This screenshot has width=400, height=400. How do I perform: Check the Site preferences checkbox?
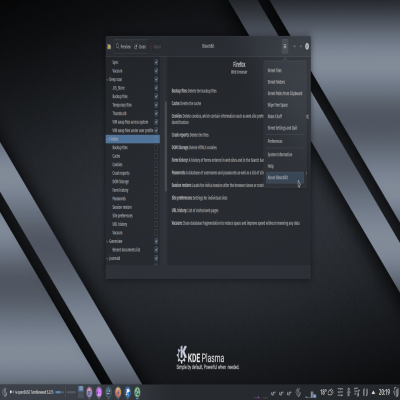156,216
